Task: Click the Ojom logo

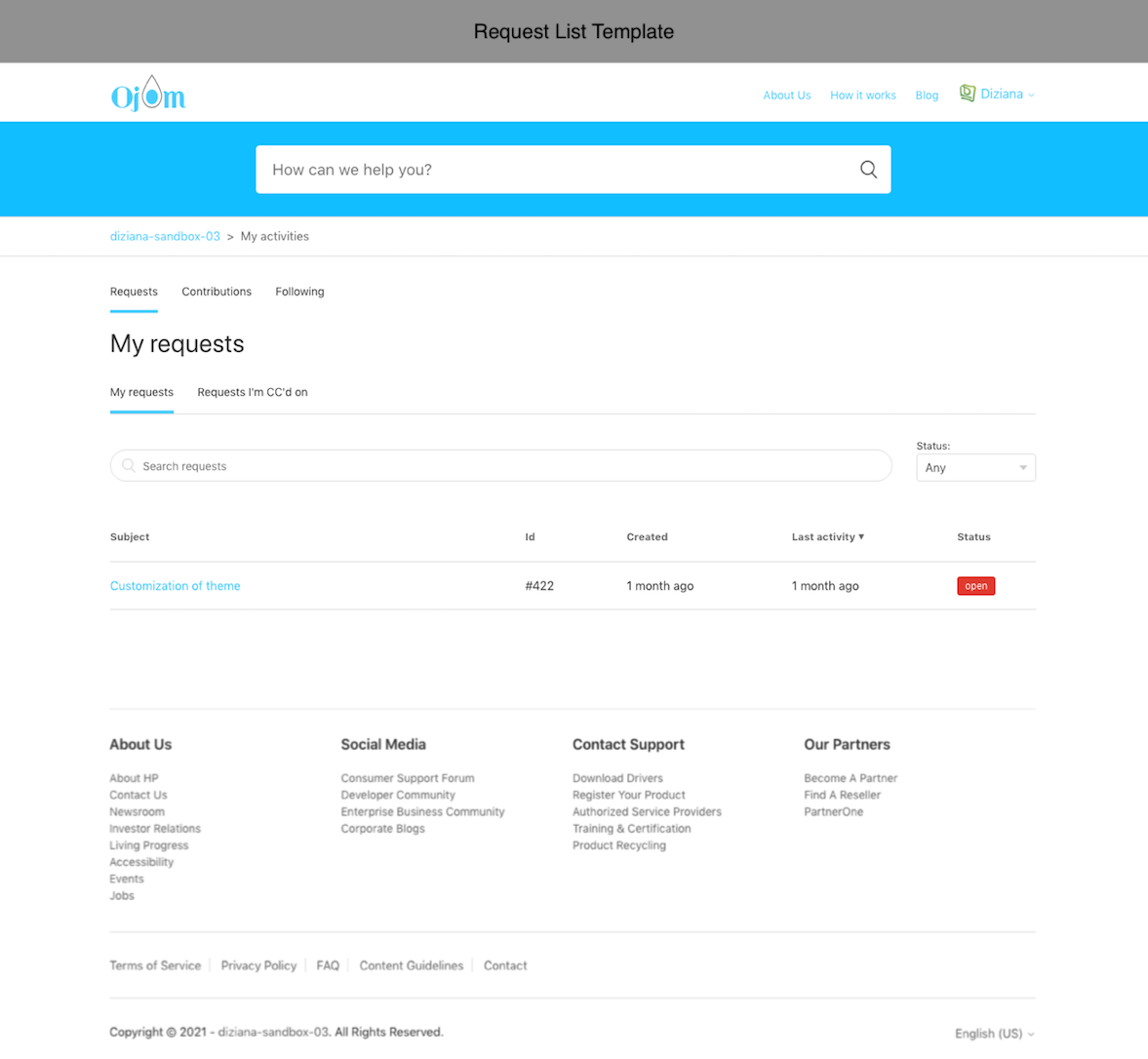Action: (147, 94)
